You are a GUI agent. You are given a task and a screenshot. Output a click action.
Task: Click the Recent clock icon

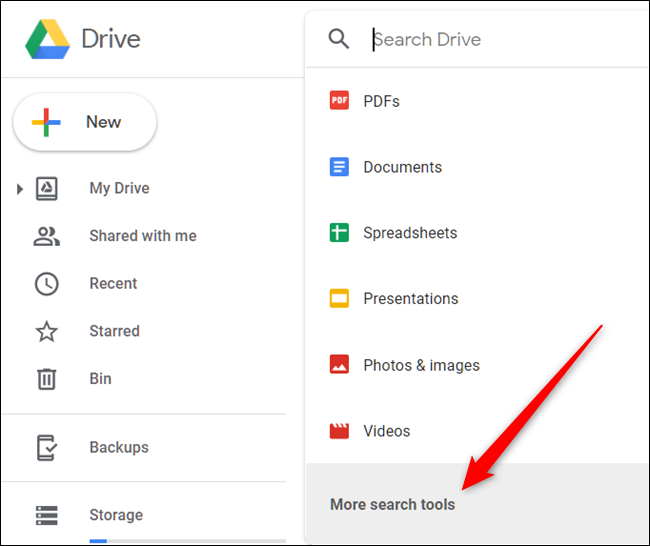(x=46, y=284)
